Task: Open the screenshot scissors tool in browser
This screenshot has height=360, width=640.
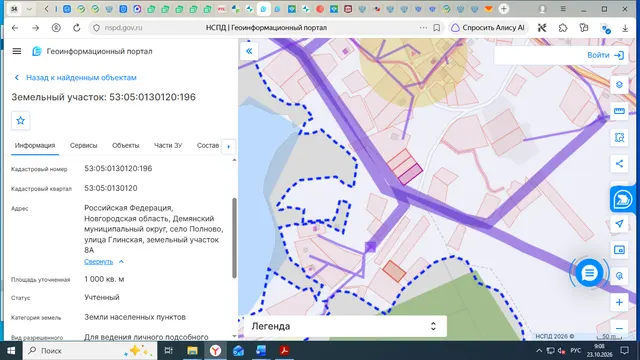Action: pos(542,28)
